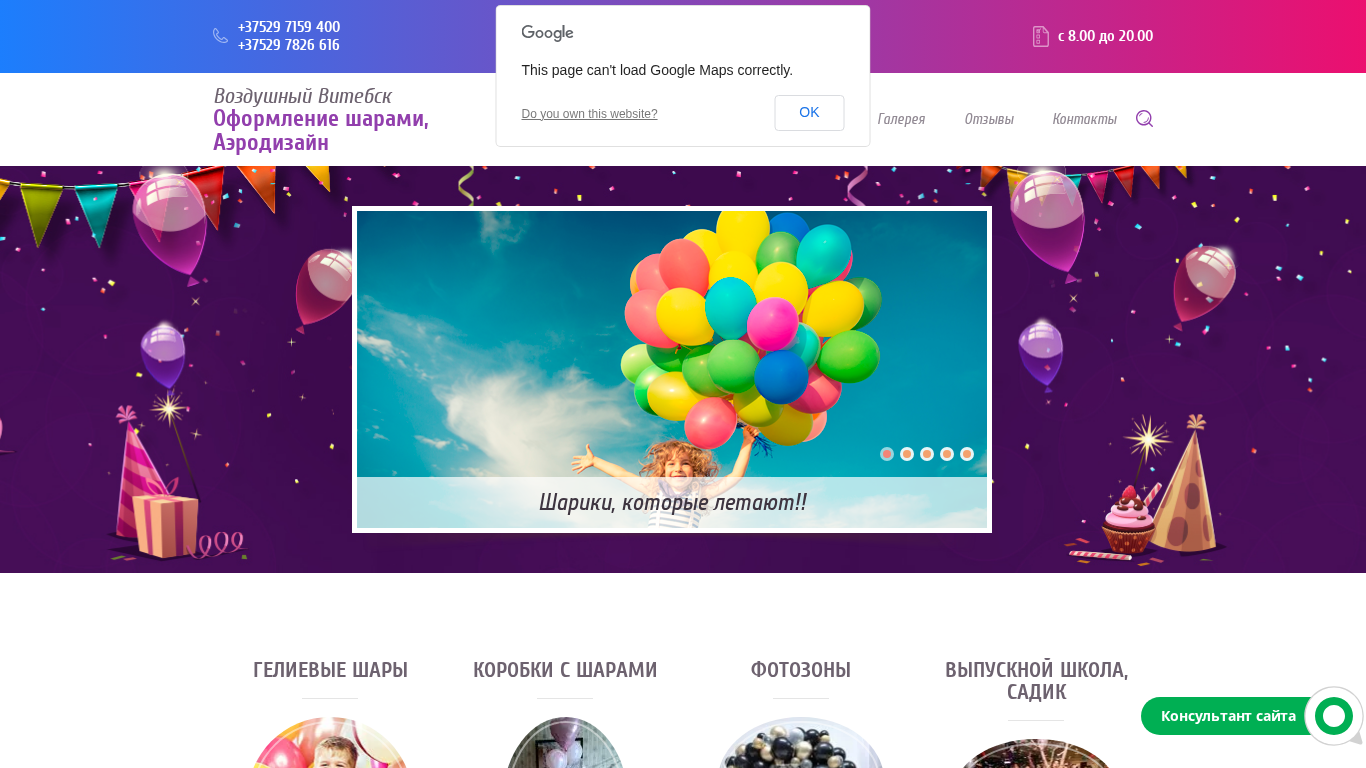Select the third slider pagination dot
Image resolution: width=1366 pixels, height=768 pixels.
pyautogui.click(x=927, y=454)
